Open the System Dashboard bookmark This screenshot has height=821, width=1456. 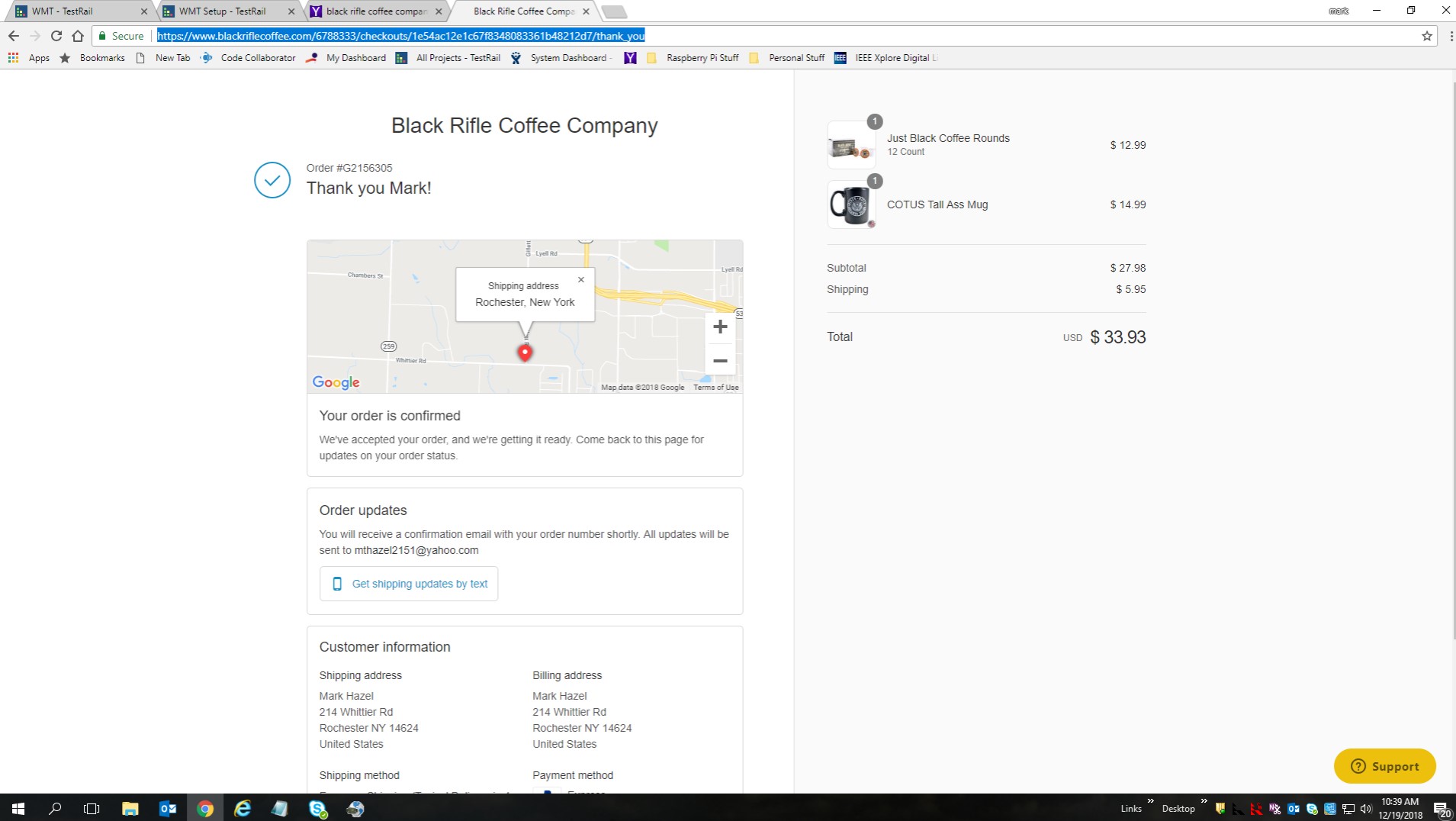click(561, 58)
